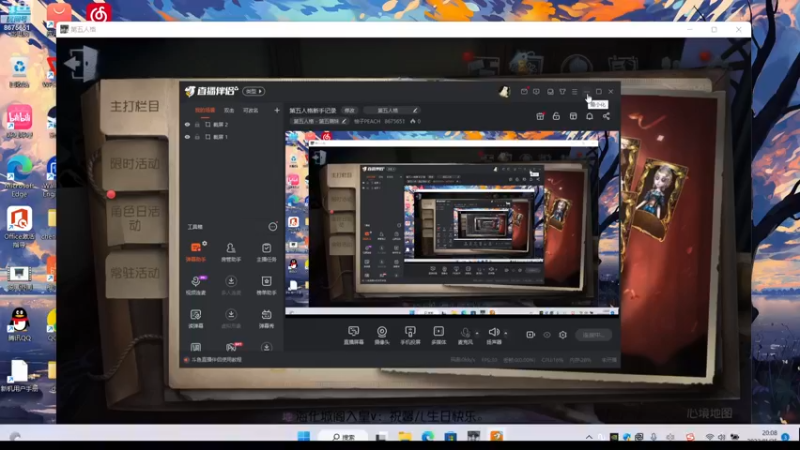Screen dimensions: 800x450
Task: Open the mail icon in app title bar
Action: pyautogui.click(x=524, y=91)
